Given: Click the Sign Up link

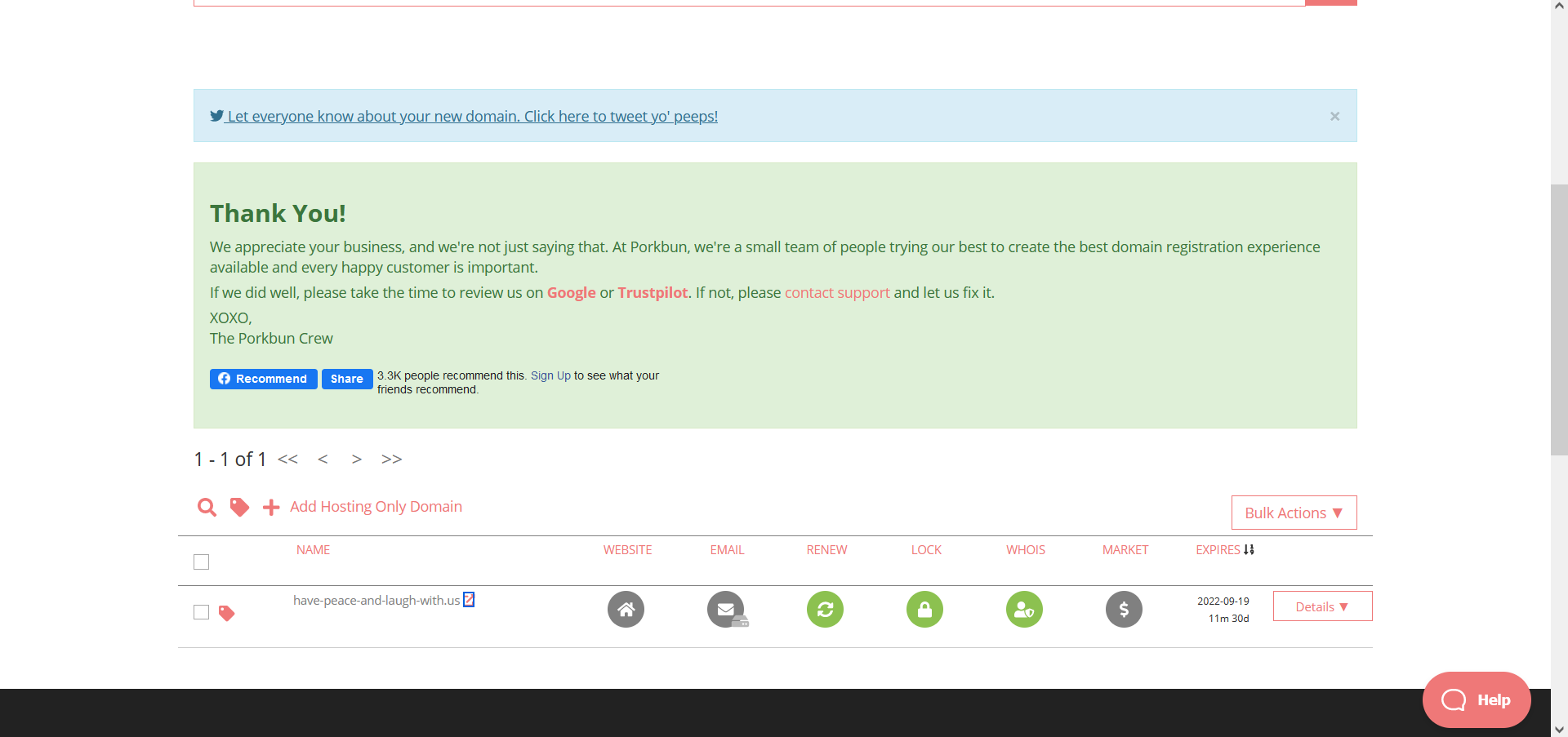Looking at the screenshot, I should click(x=550, y=375).
